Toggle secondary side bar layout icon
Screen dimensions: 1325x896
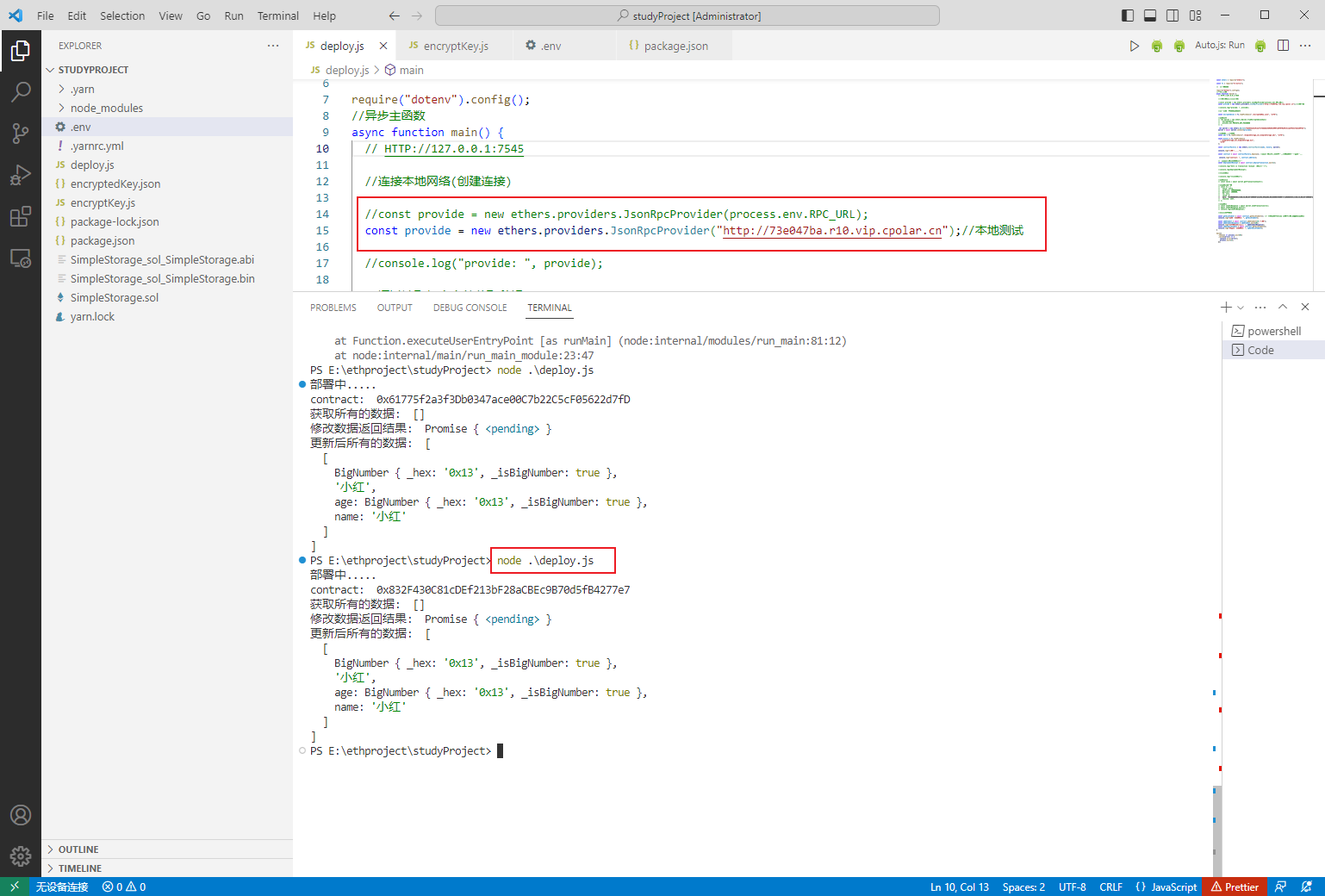pos(1173,16)
